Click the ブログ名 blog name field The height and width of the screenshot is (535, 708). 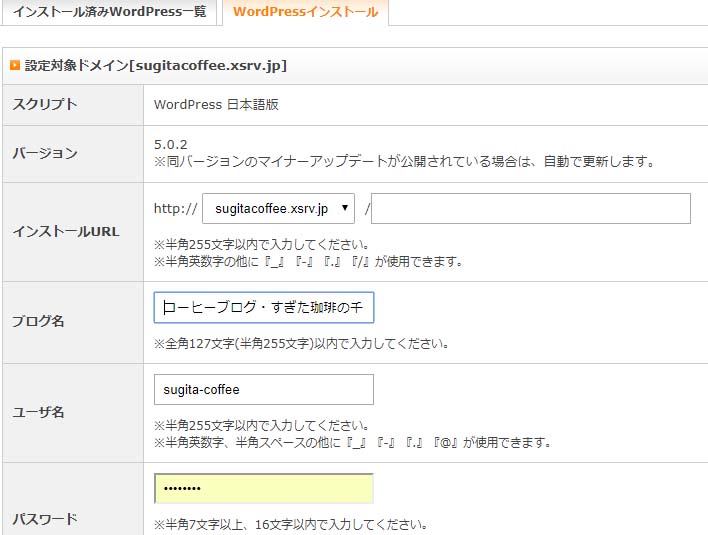264,307
